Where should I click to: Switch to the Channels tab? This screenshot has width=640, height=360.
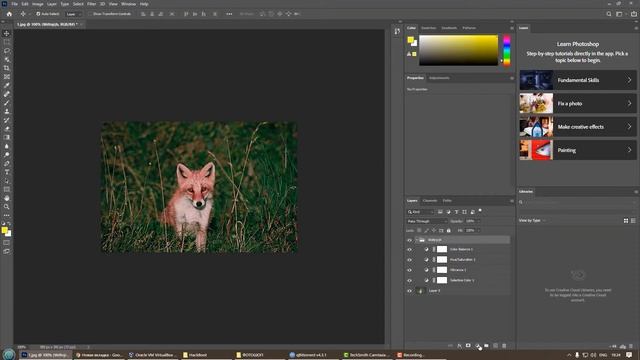(x=429, y=200)
